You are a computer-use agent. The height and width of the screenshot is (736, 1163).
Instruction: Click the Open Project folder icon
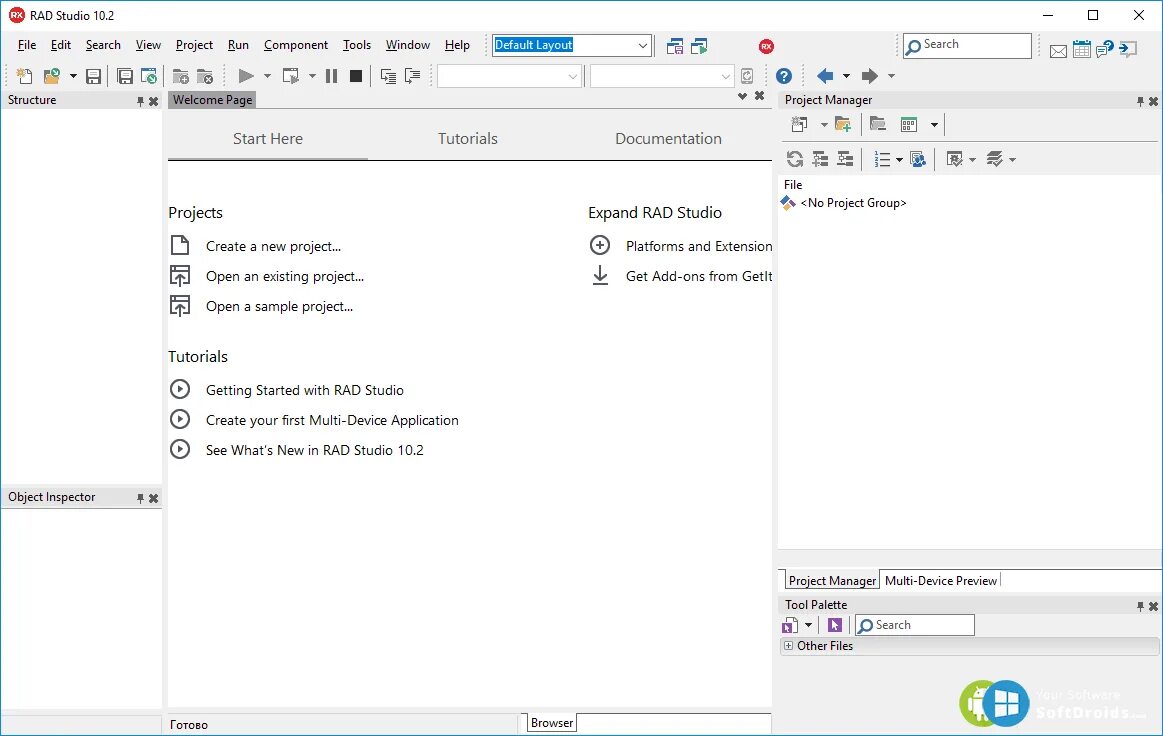click(52, 76)
